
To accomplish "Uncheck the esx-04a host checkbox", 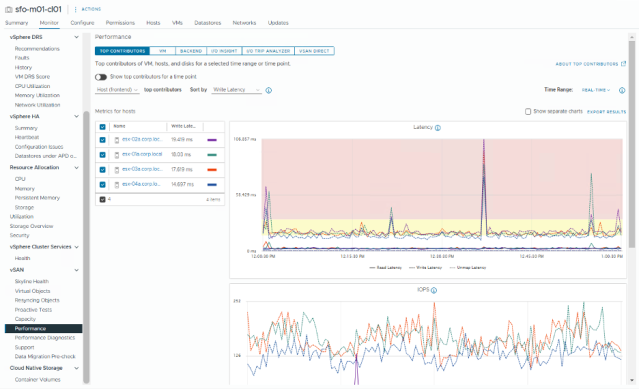I will 102,185.
